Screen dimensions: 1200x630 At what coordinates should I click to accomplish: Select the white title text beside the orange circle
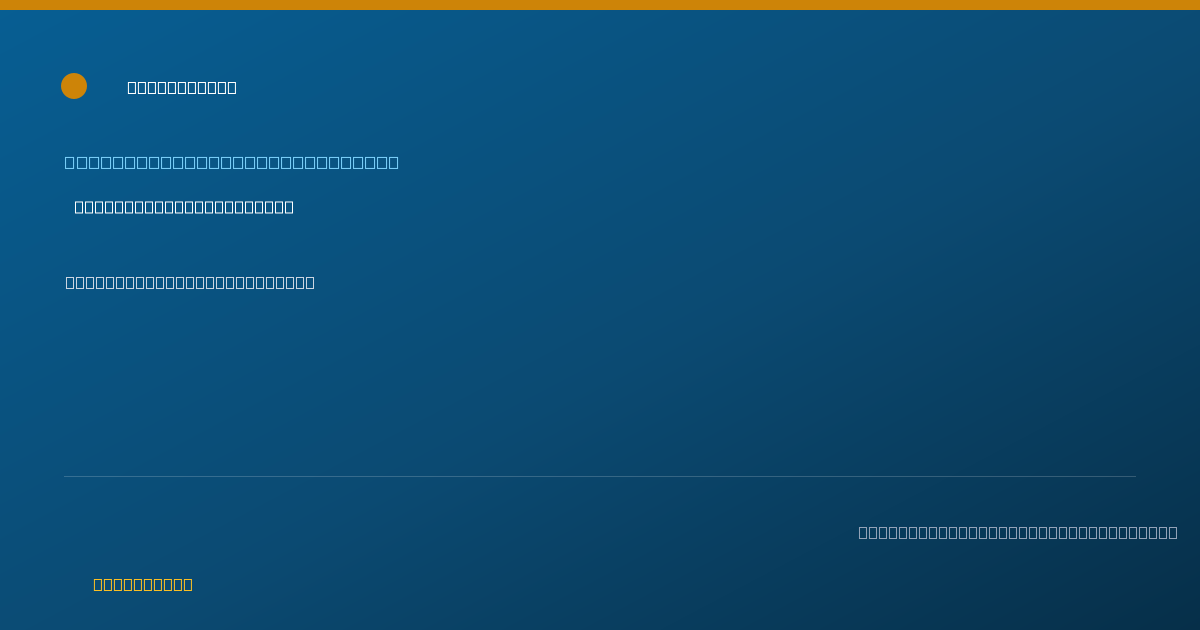point(182,87)
